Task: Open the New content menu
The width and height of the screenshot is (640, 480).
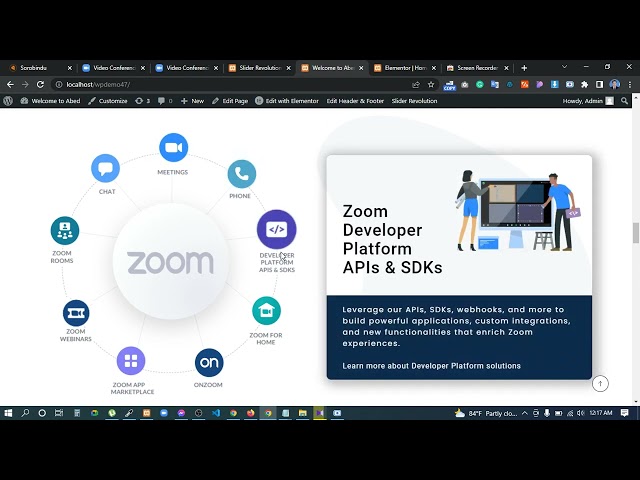Action: tap(192, 101)
